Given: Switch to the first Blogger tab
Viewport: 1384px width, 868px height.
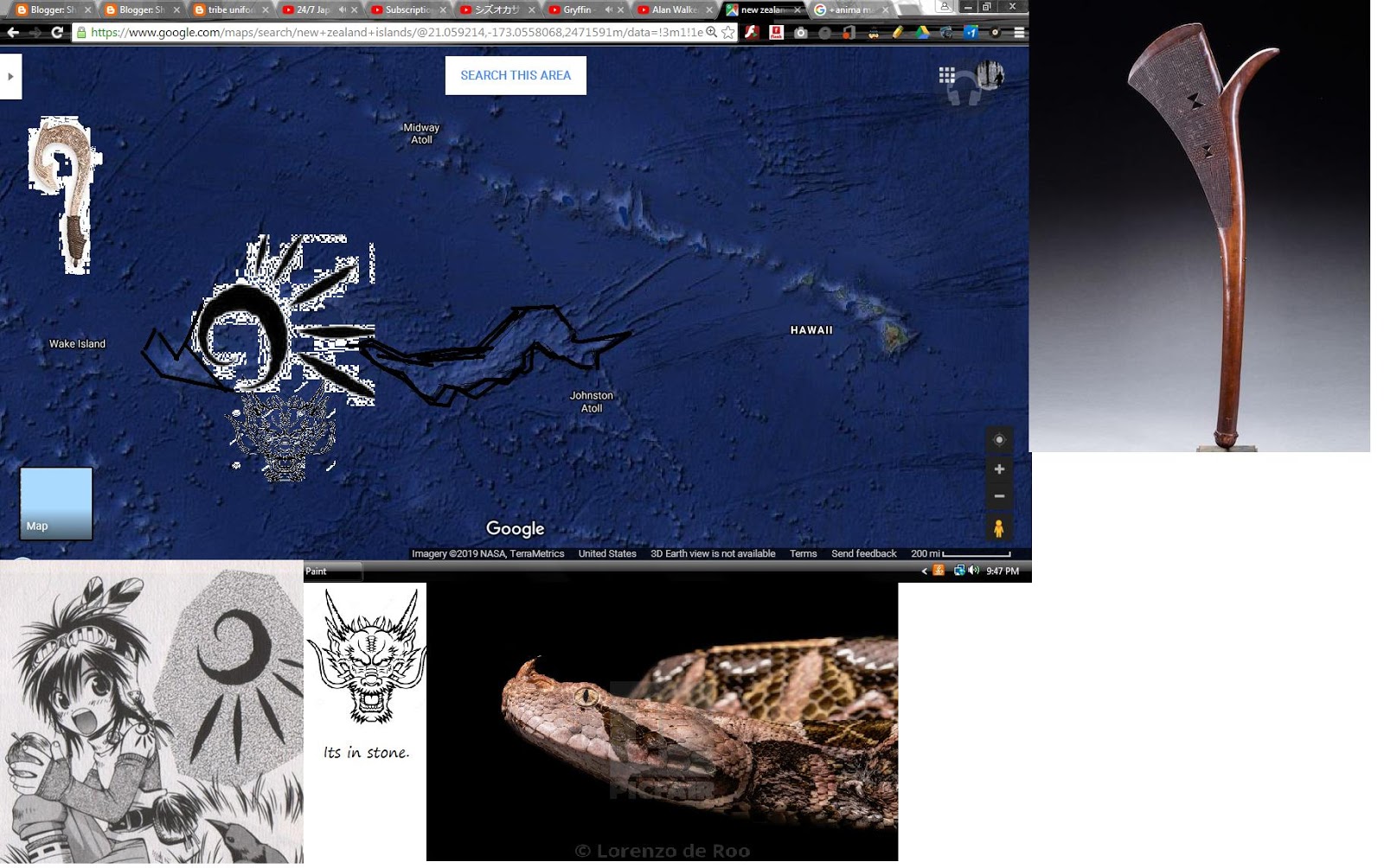Looking at the screenshot, I should click(x=52, y=10).
